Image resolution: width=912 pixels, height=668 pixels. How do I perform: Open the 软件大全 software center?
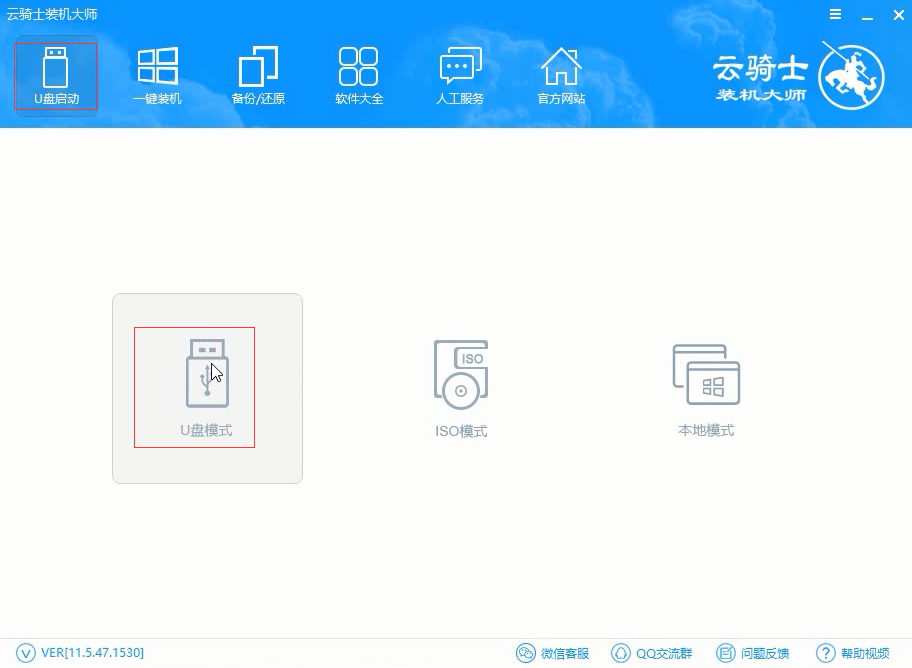click(358, 73)
